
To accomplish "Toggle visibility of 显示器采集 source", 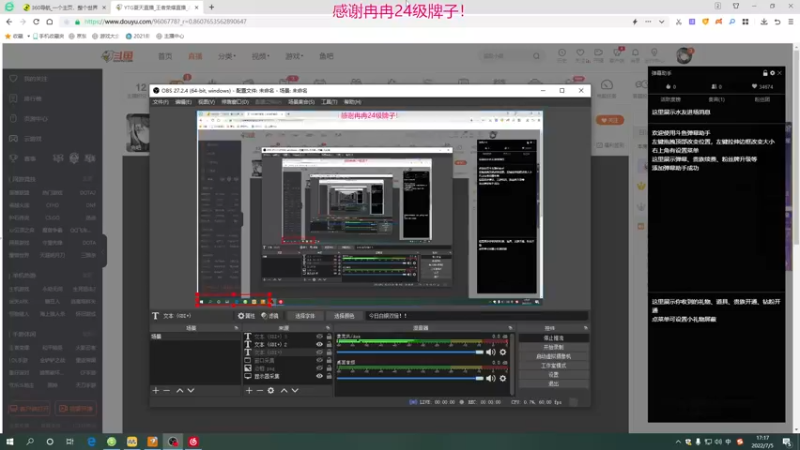I will pos(319,376).
